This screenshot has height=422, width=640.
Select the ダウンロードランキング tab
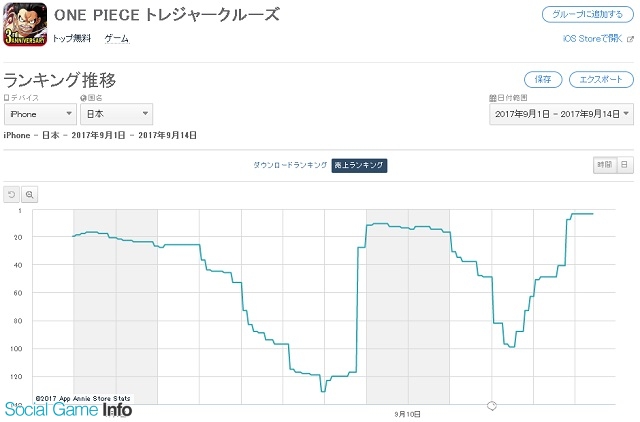(x=290, y=165)
